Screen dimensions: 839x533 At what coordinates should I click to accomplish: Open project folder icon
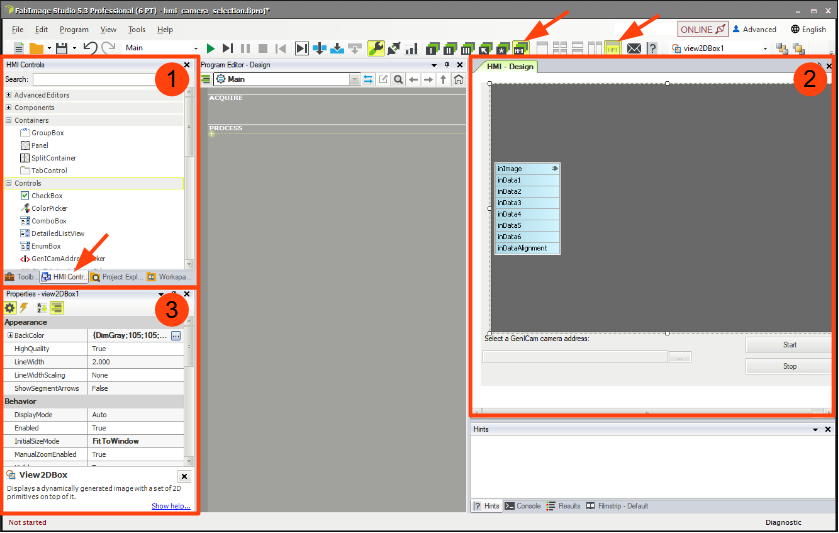[36, 48]
